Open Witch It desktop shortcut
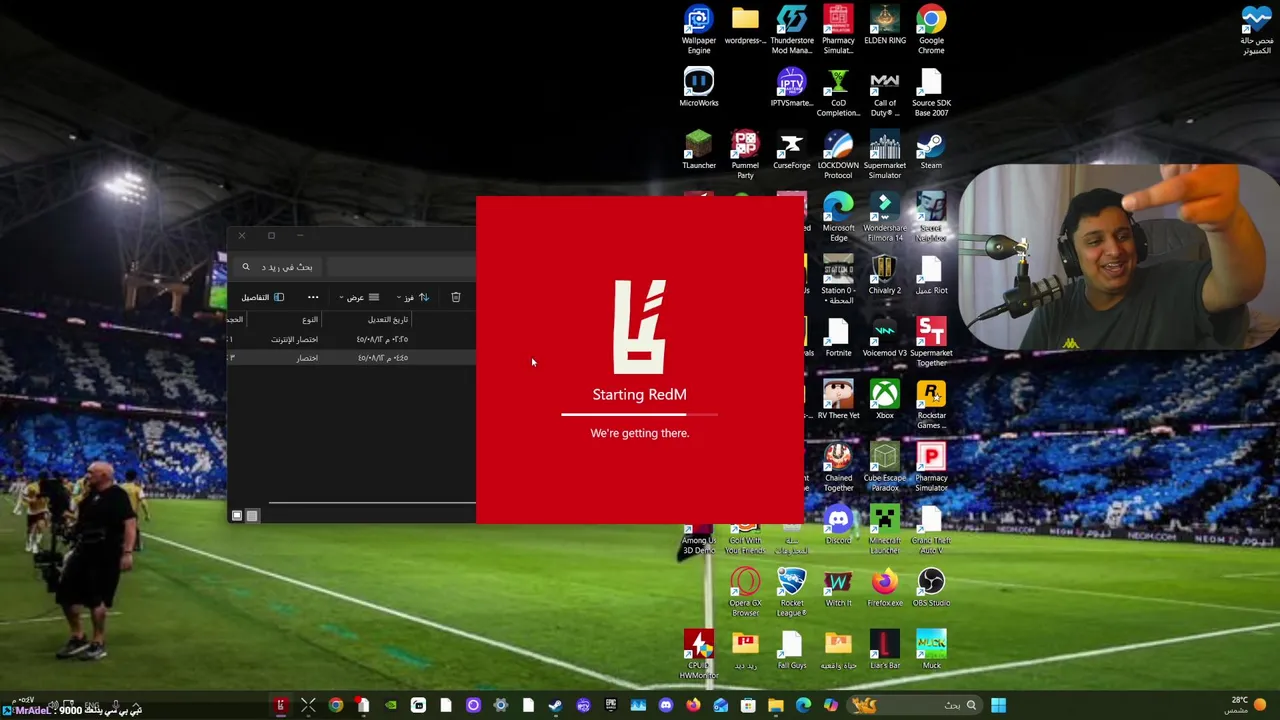The image size is (1280, 720). (x=838, y=586)
